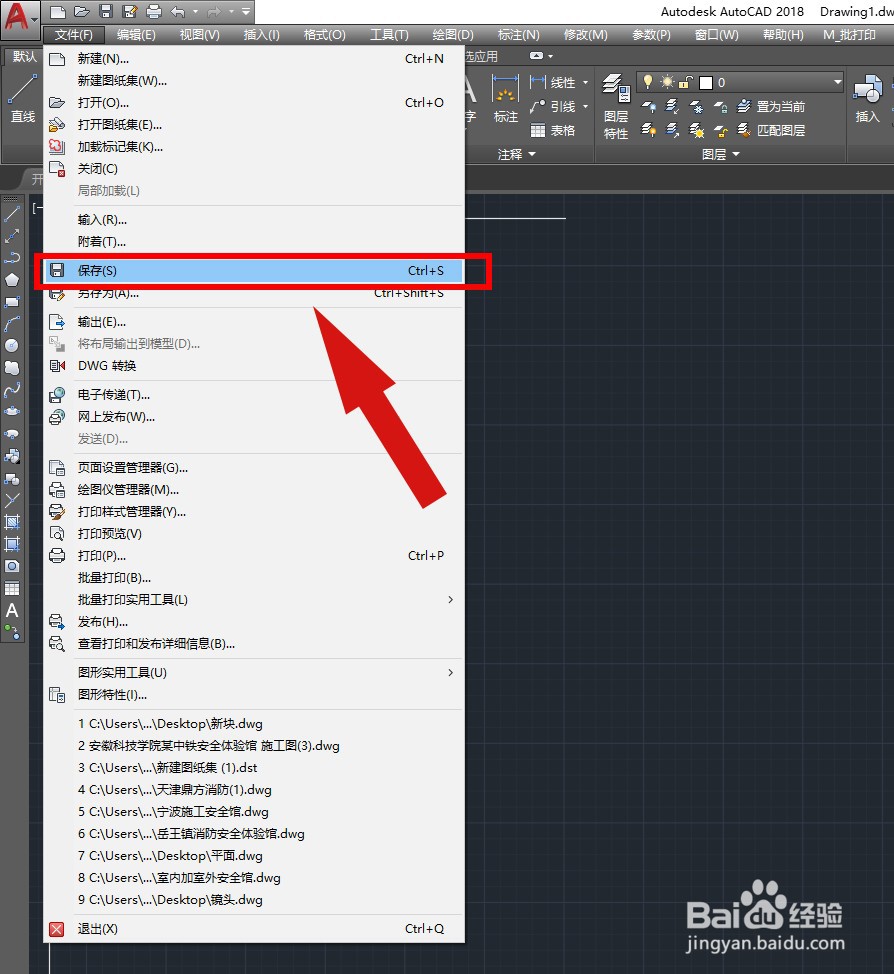Click the Open folder icon in quick access toolbar

click(x=82, y=11)
